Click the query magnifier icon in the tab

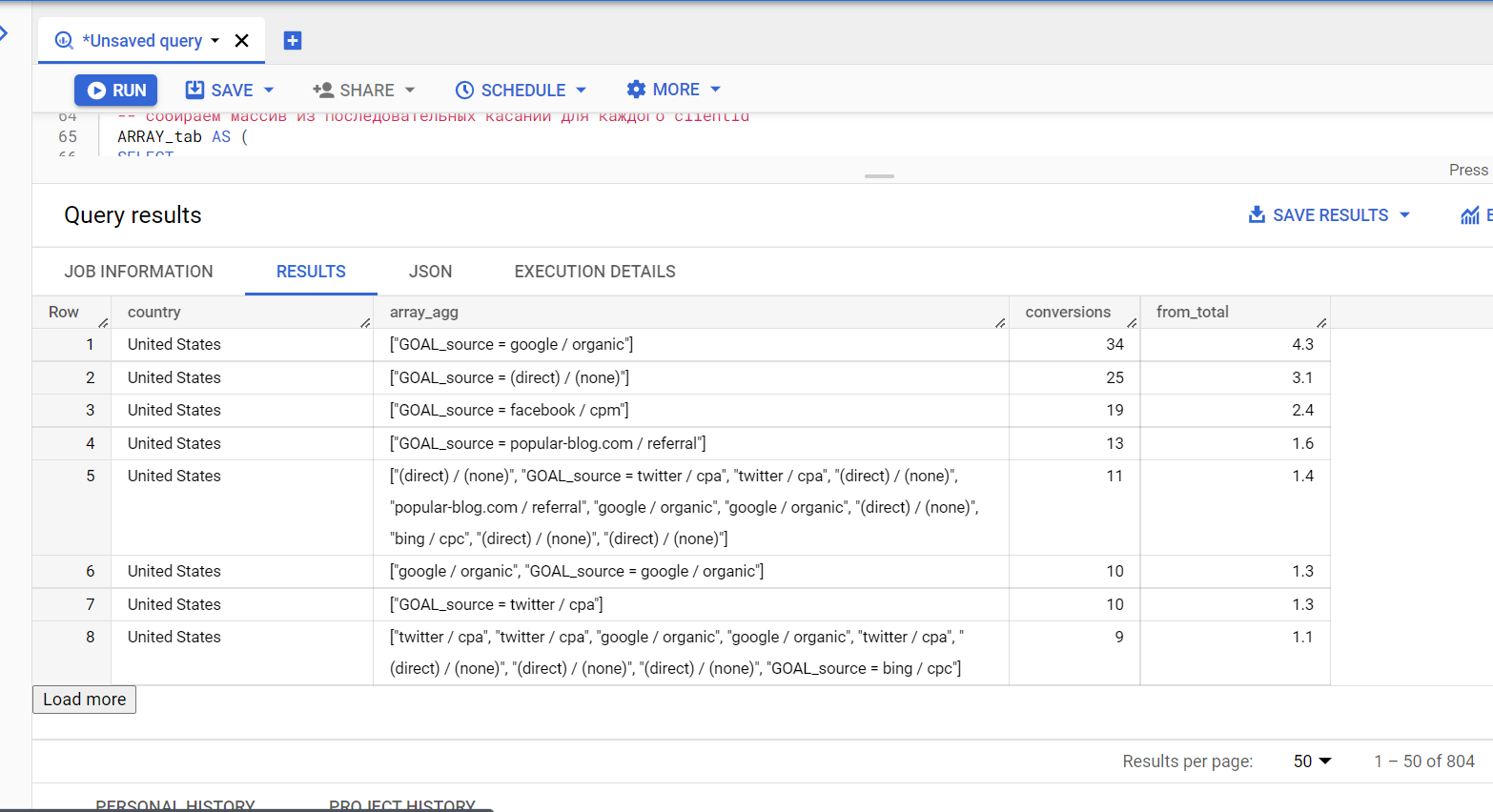[x=64, y=40]
